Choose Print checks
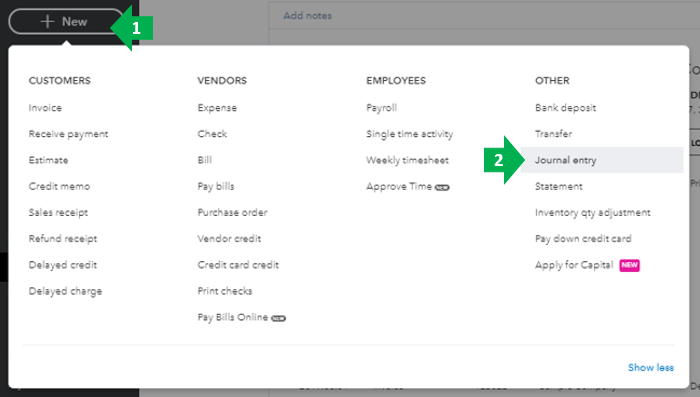The image size is (700, 397). [x=225, y=291]
